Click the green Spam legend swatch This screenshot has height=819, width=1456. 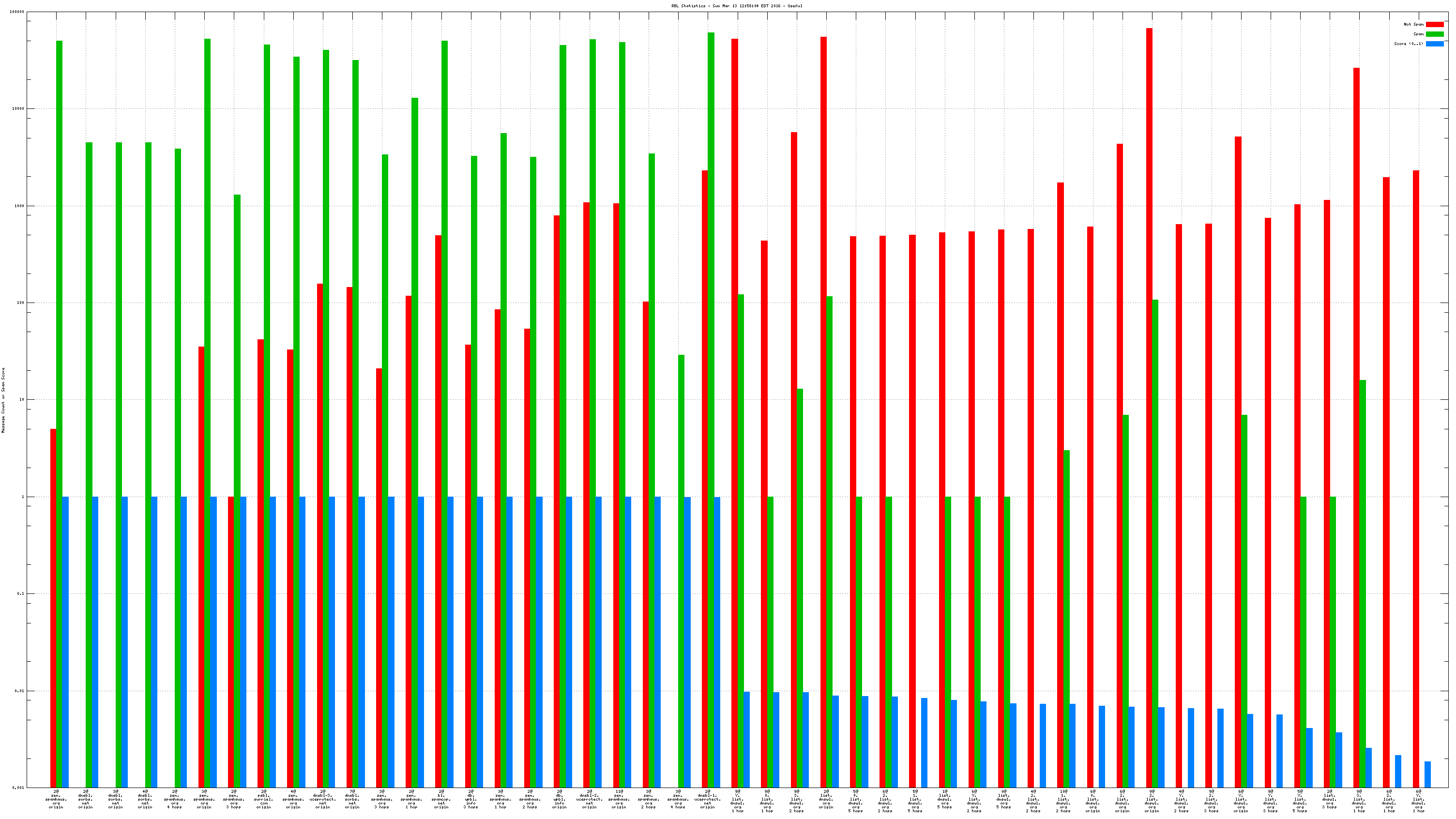(1435, 34)
